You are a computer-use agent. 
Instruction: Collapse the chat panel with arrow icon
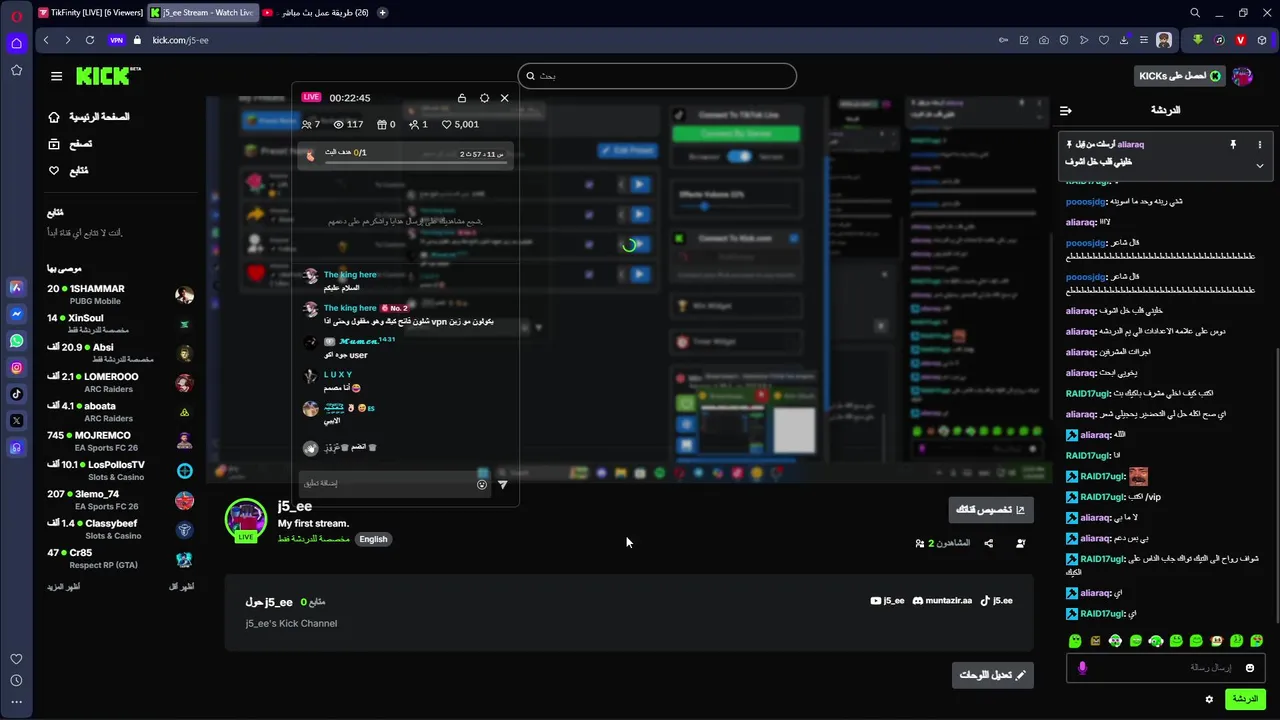pyautogui.click(x=1066, y=111)
